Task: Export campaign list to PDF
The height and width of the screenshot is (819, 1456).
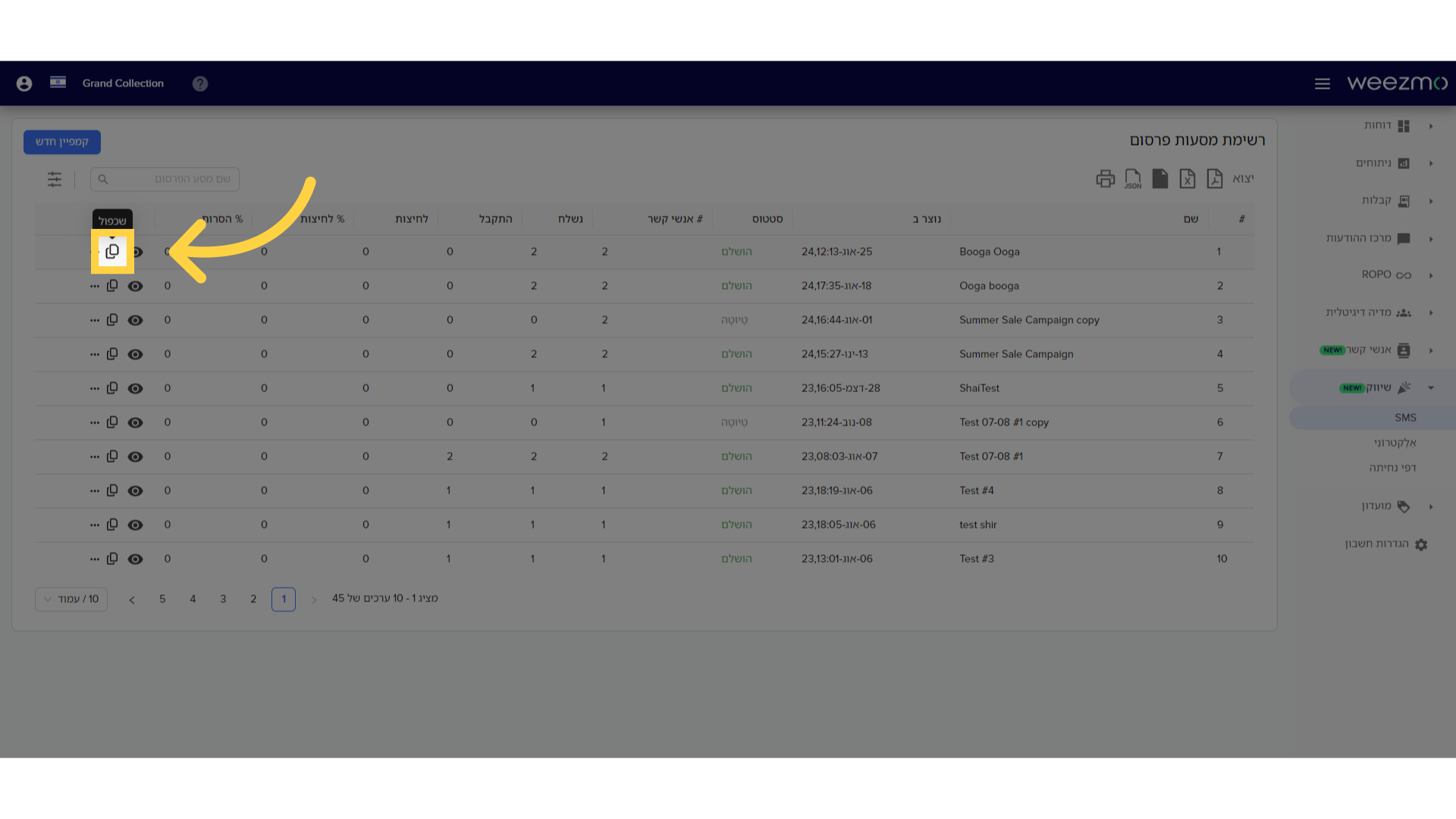Action: [x=1215, y=179]
